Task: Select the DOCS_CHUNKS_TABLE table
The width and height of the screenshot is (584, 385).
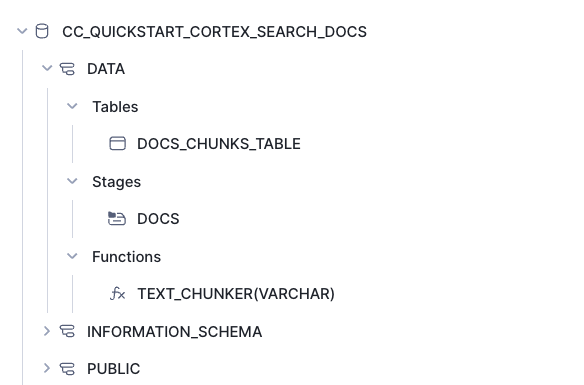Action: pos(219,144)
